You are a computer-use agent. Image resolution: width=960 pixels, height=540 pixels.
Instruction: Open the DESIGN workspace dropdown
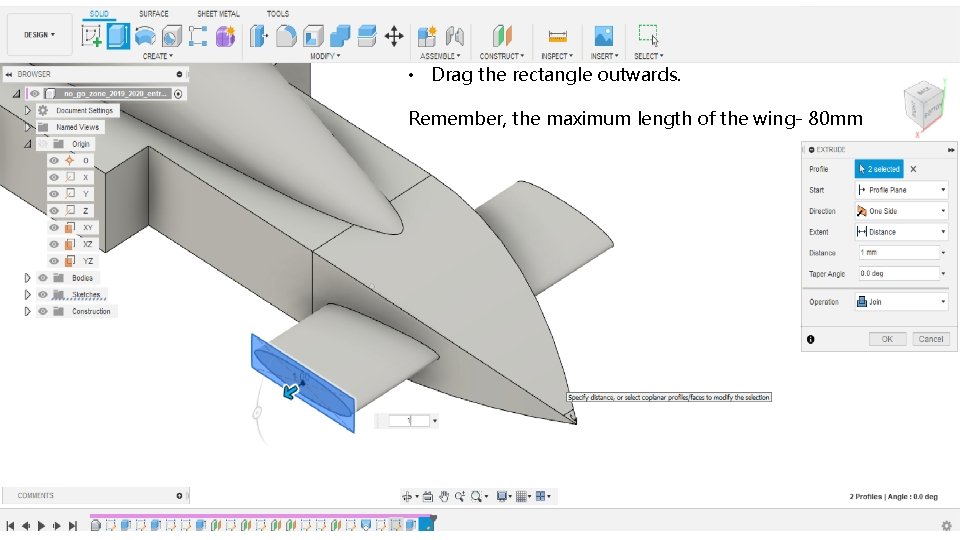(40, 35)
